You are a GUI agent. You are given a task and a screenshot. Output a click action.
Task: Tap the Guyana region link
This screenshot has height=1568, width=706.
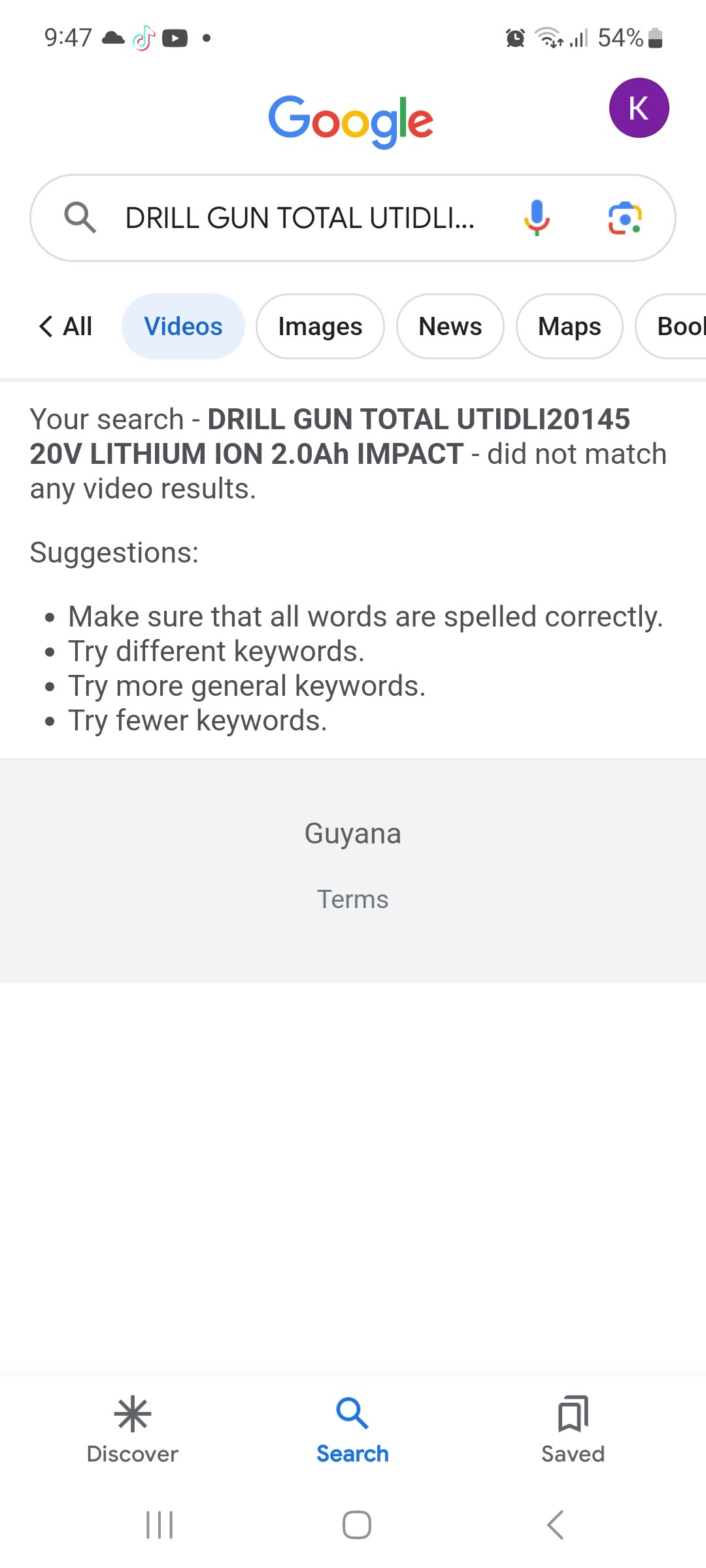[352, 833]
